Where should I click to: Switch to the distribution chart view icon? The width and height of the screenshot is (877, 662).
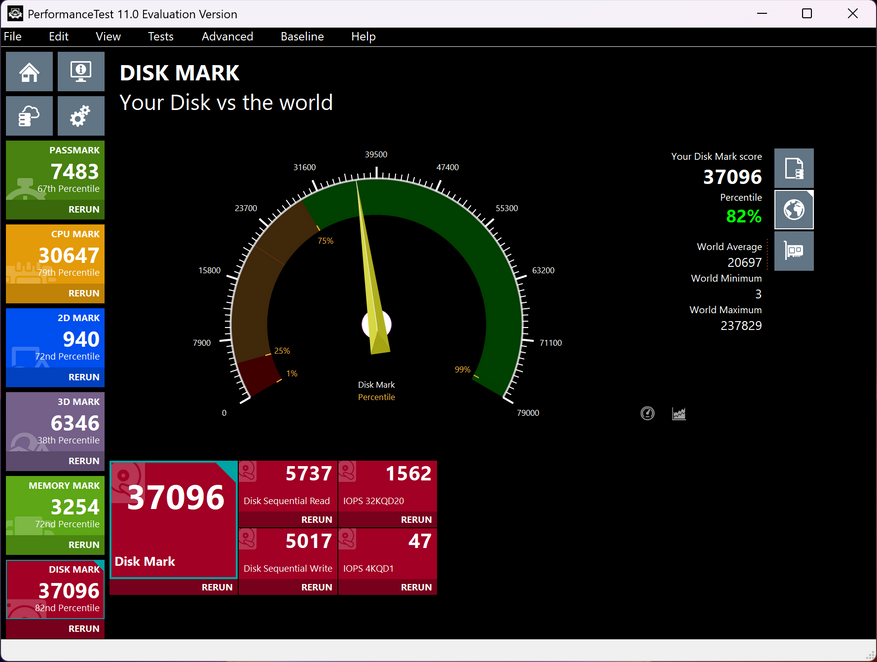[x=679, y=413]
